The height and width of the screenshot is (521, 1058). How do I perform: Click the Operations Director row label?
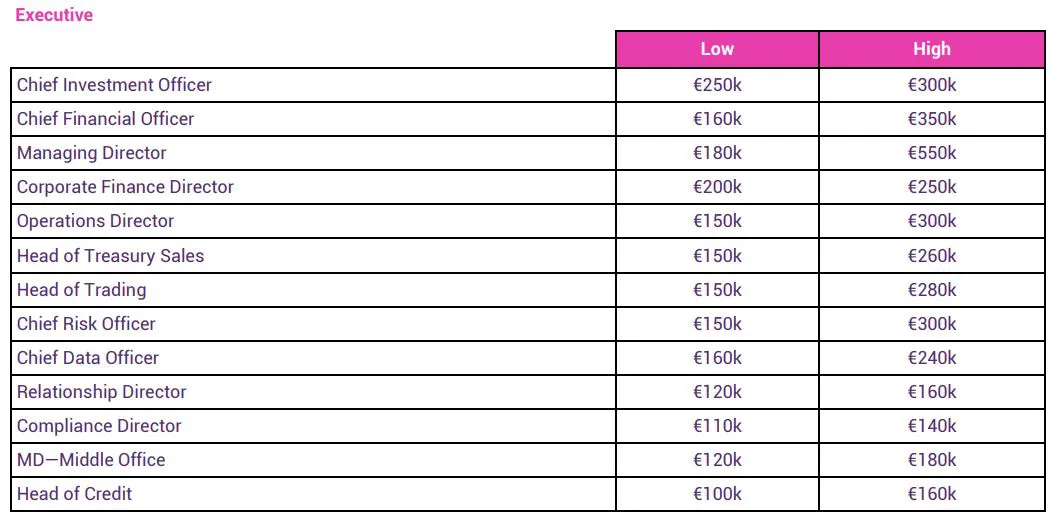click(x=95, y=221)
